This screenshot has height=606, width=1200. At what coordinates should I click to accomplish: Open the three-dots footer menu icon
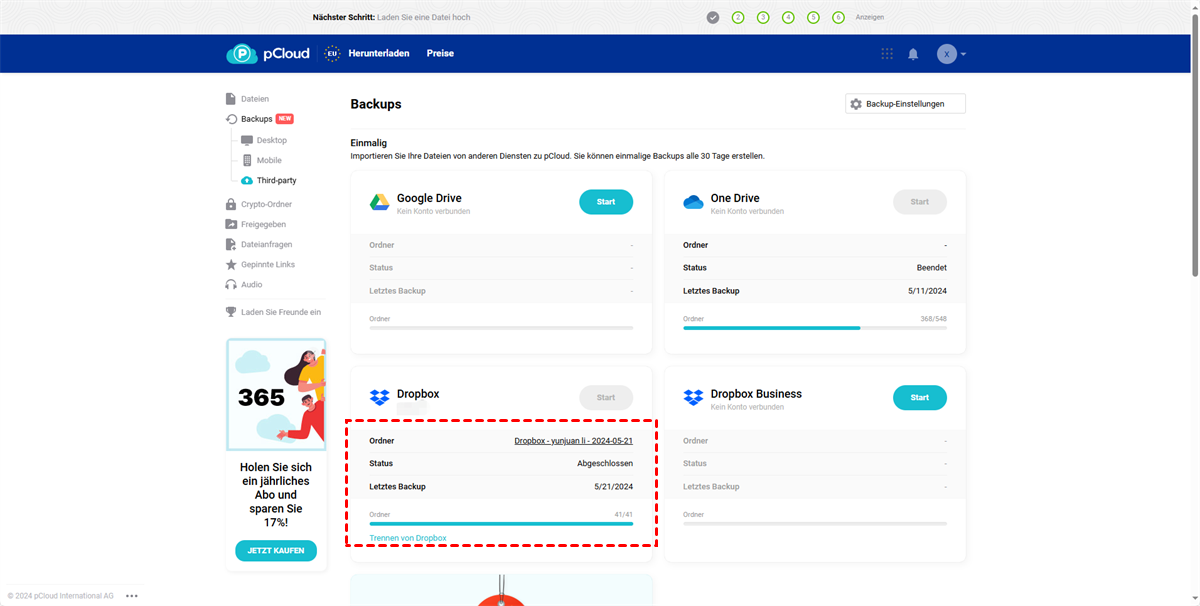point(132,596)
